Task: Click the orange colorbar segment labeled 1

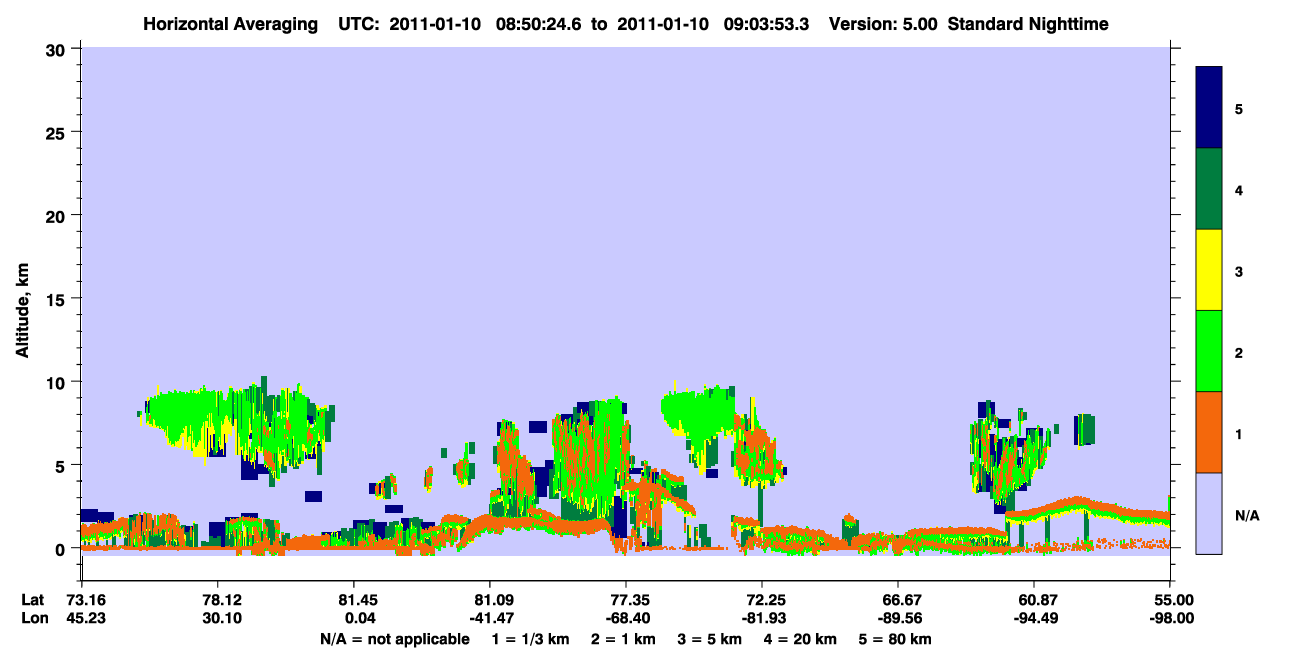Action: point(1209,432)
